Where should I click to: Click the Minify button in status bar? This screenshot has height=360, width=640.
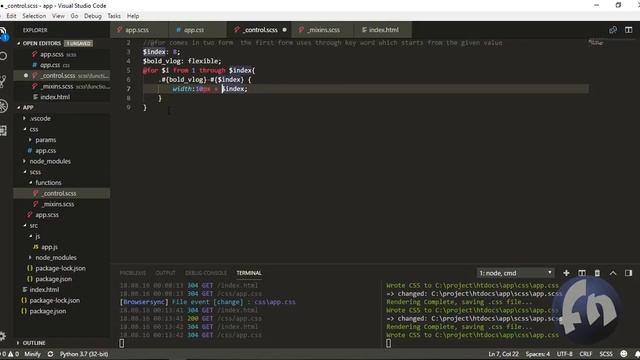[32, 354]
